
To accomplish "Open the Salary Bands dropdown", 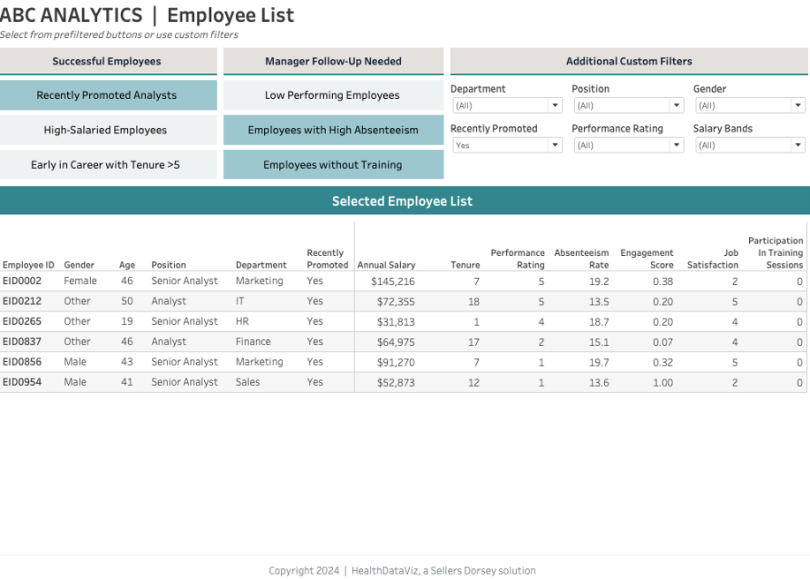I will [749, 146].
